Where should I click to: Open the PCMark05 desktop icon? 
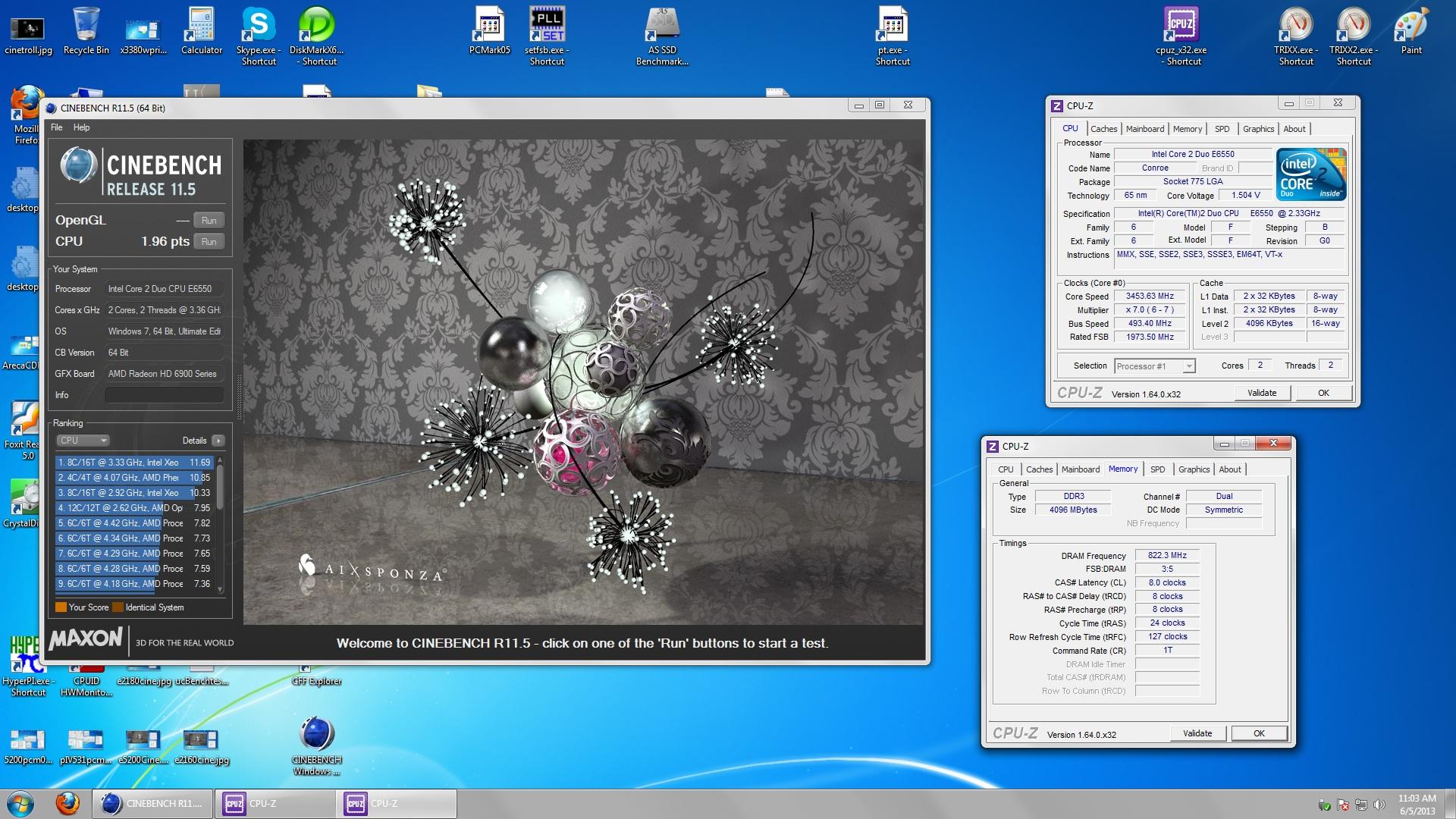(490, 32)
